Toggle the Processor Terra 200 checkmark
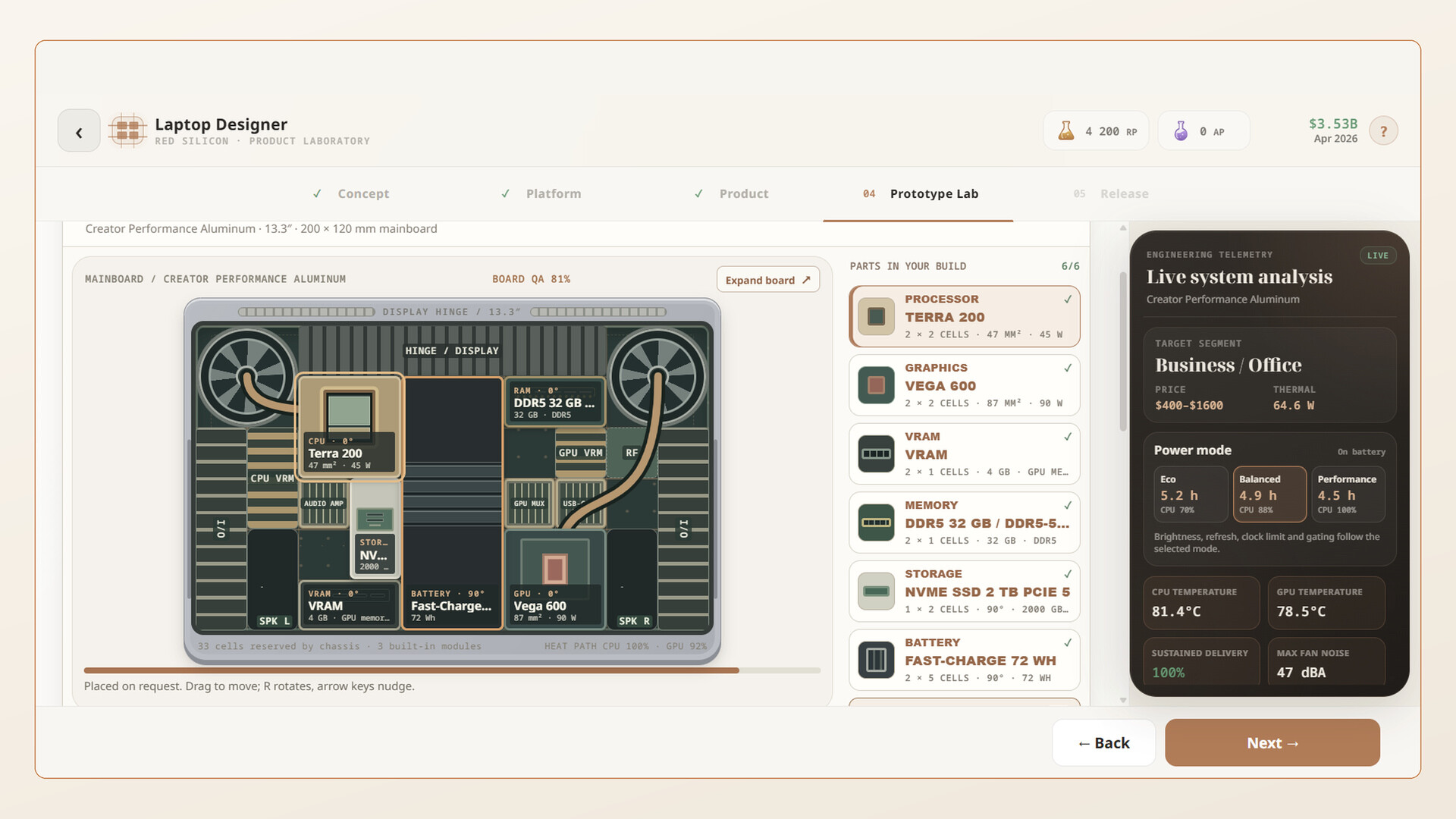1456x819 pixels. click(1068, 300)
